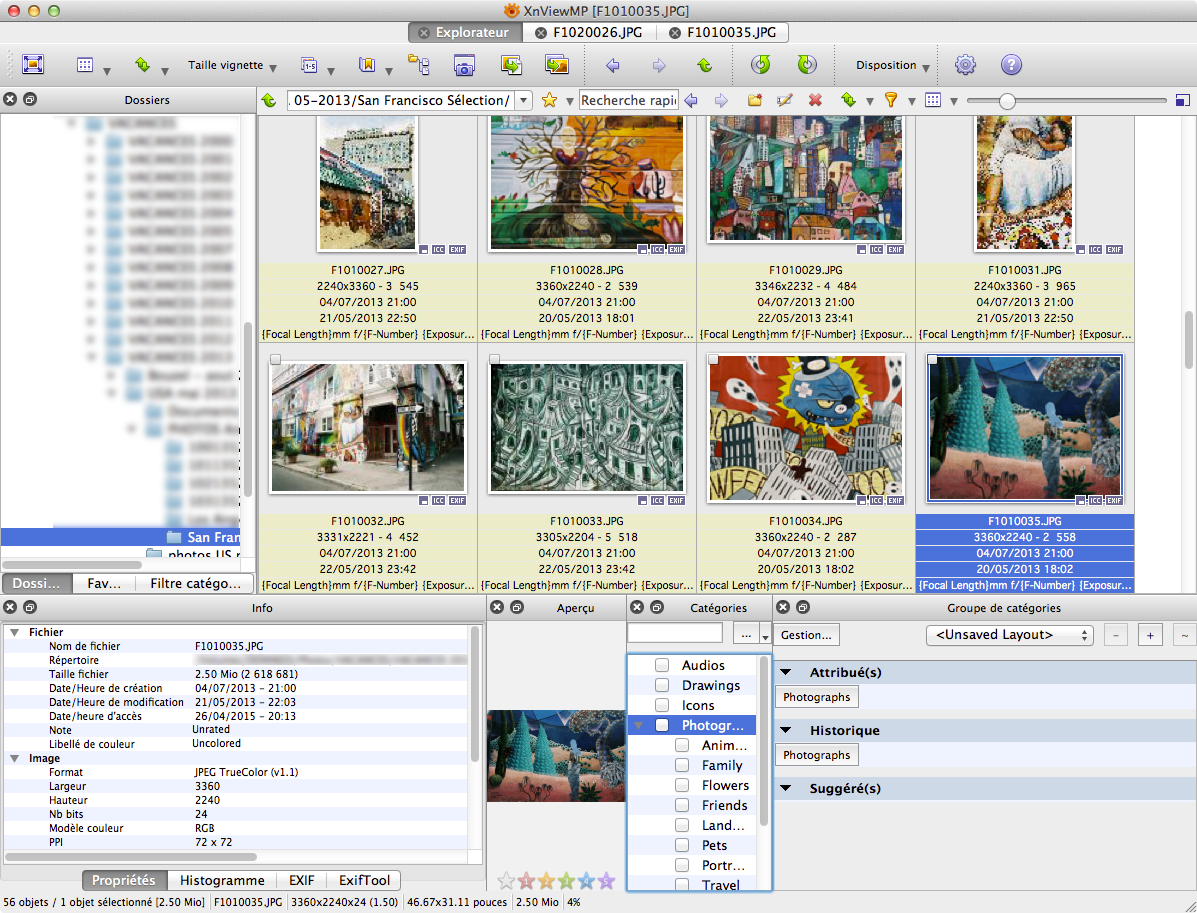Click the plus button in Groupe de catégories
The height and width of the screenshot is (913, 1197).
[1150, 635]
